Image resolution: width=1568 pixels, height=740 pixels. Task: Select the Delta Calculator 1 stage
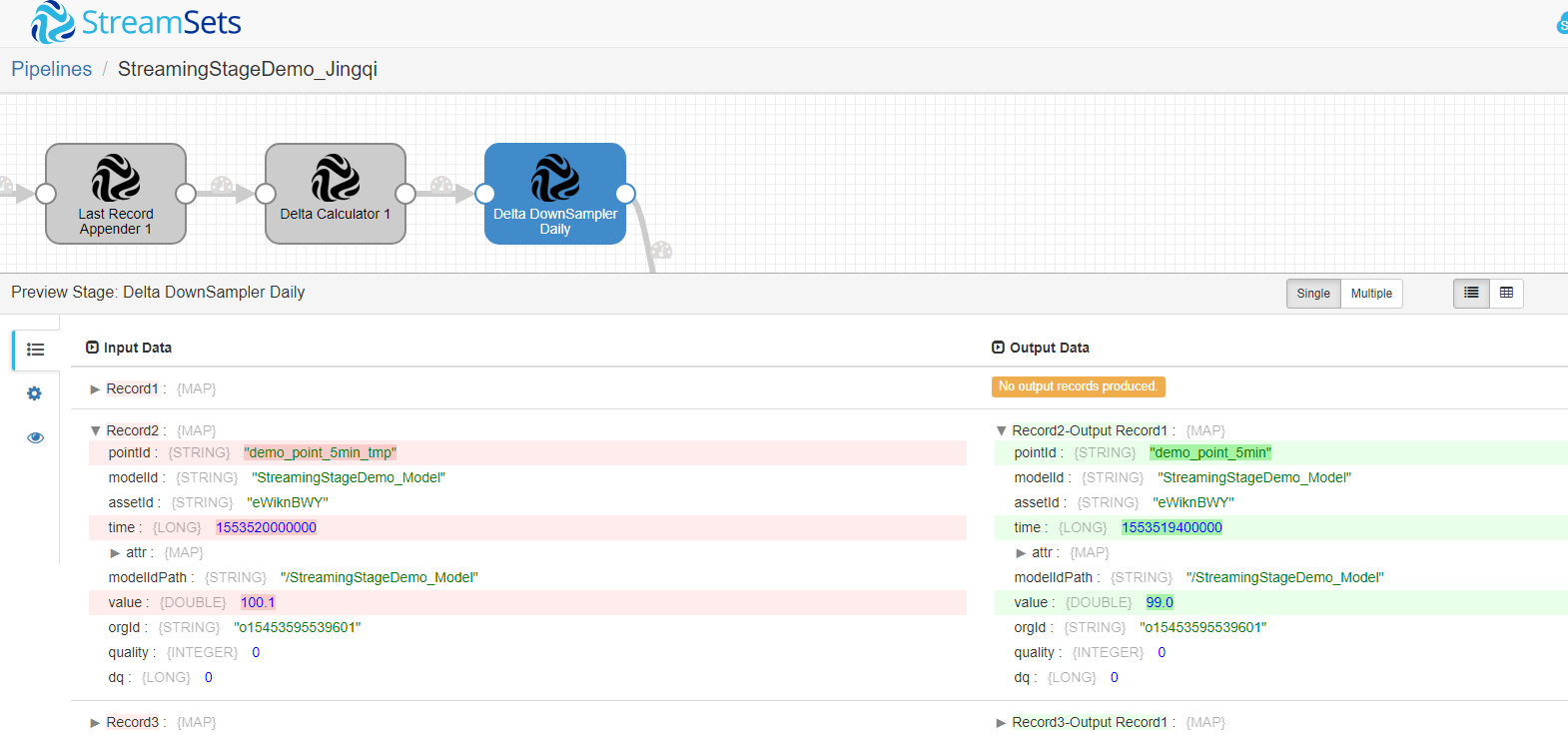336,194
